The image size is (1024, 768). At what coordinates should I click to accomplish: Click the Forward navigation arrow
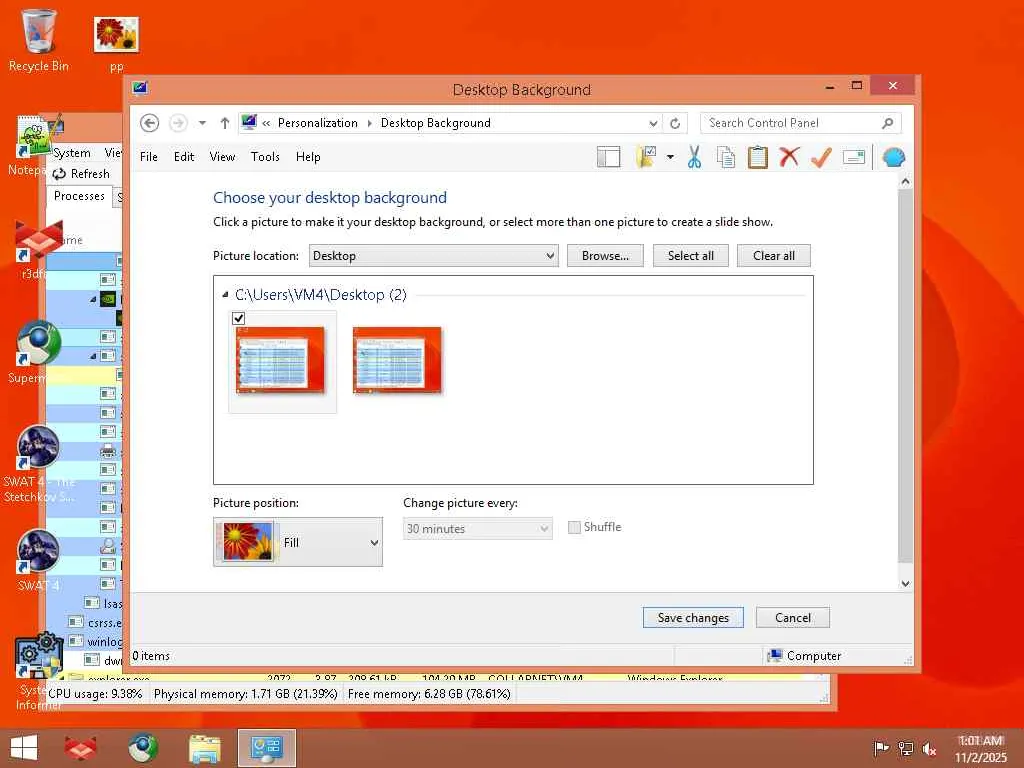(178, 123)
